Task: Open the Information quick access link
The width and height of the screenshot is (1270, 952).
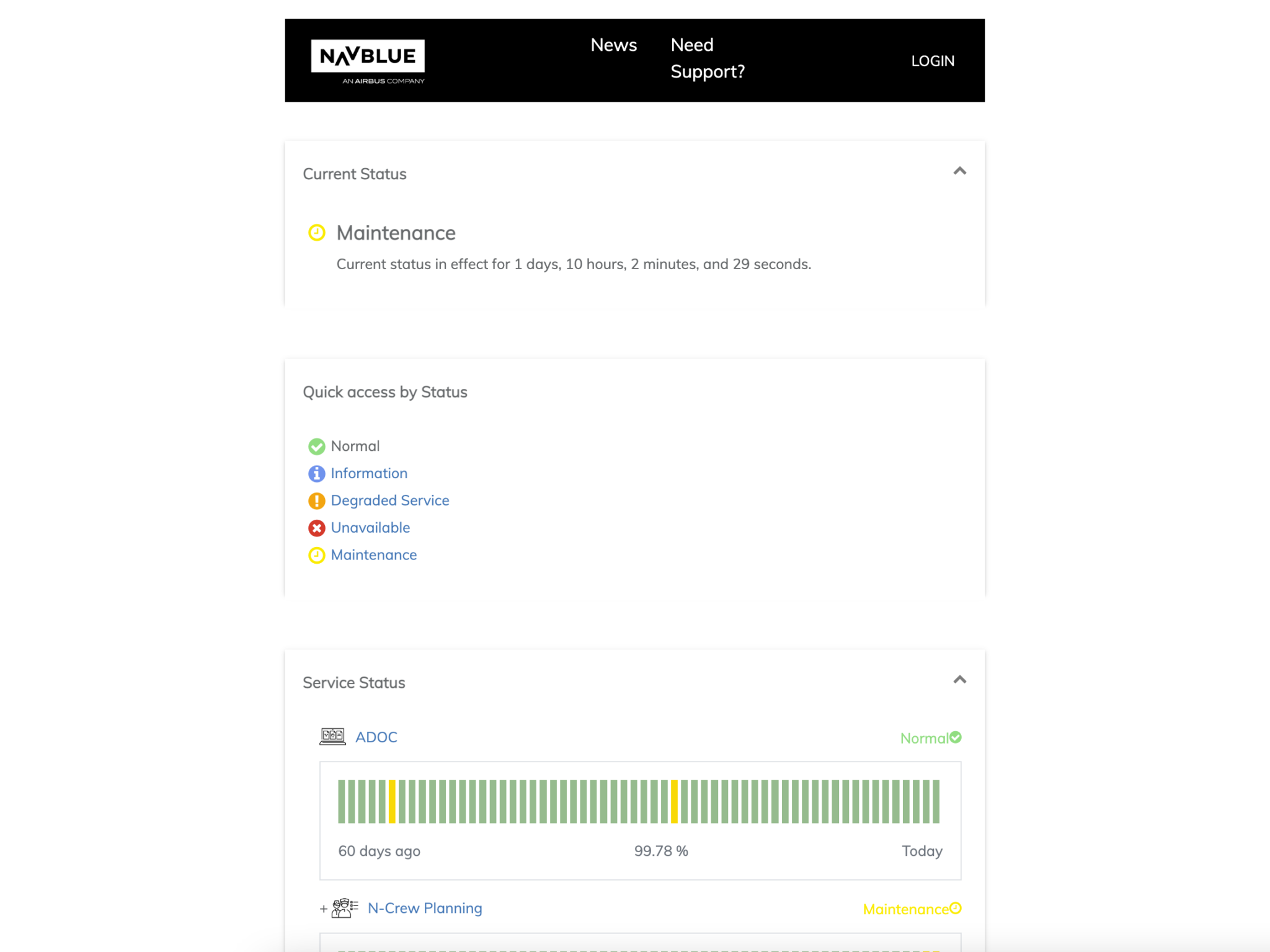Action: [x=368, y=473]
